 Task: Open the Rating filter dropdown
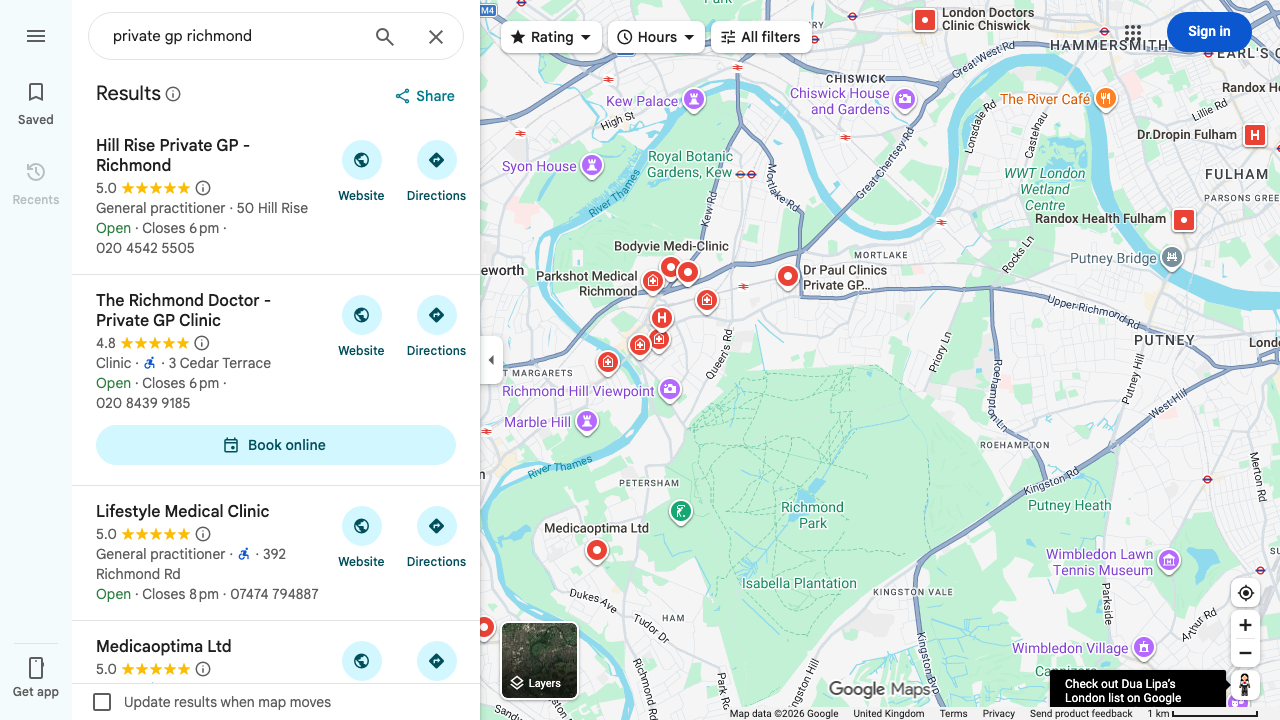point(551,37)
